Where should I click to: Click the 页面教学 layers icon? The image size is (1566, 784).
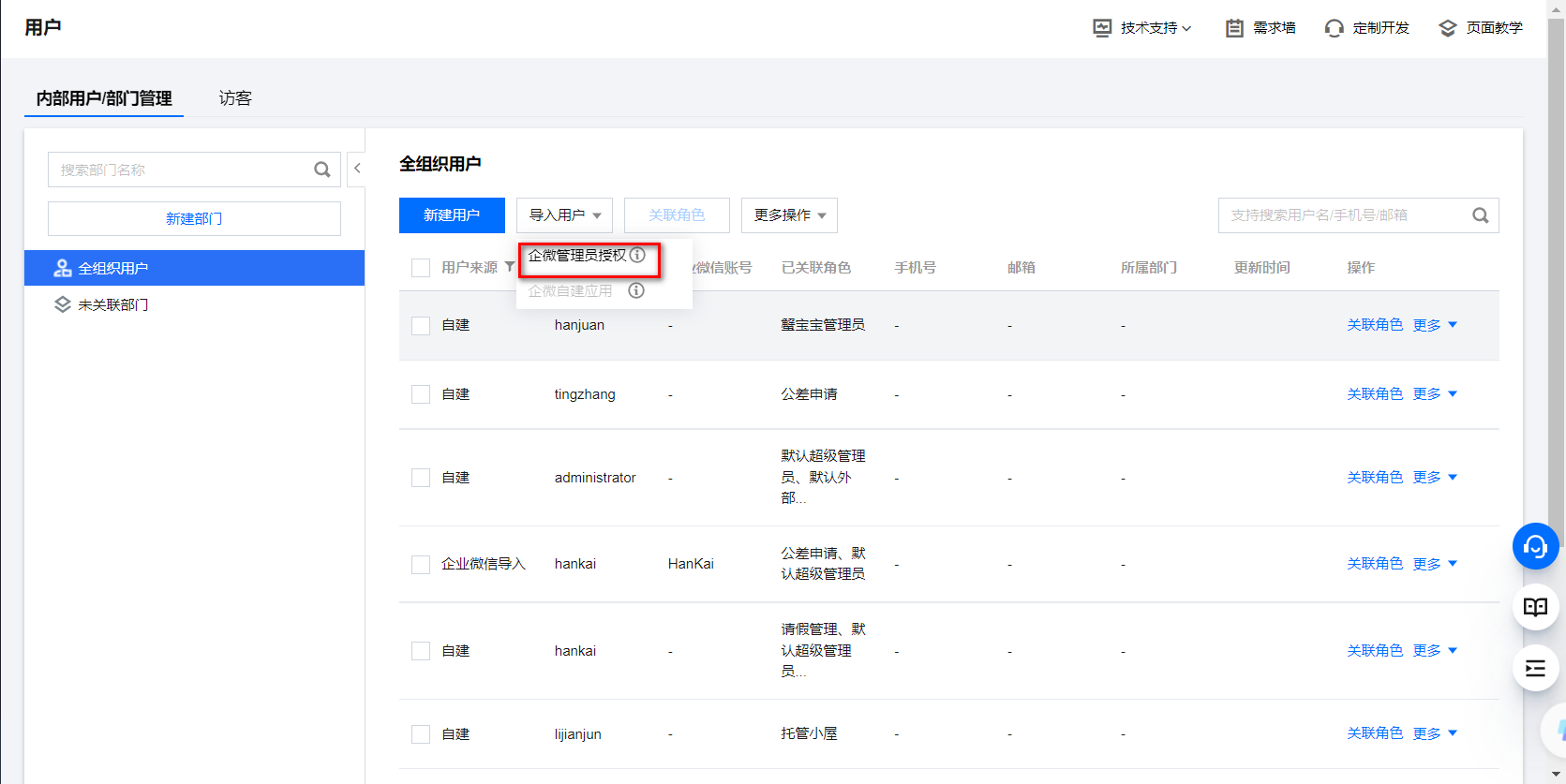(1448, 28)
